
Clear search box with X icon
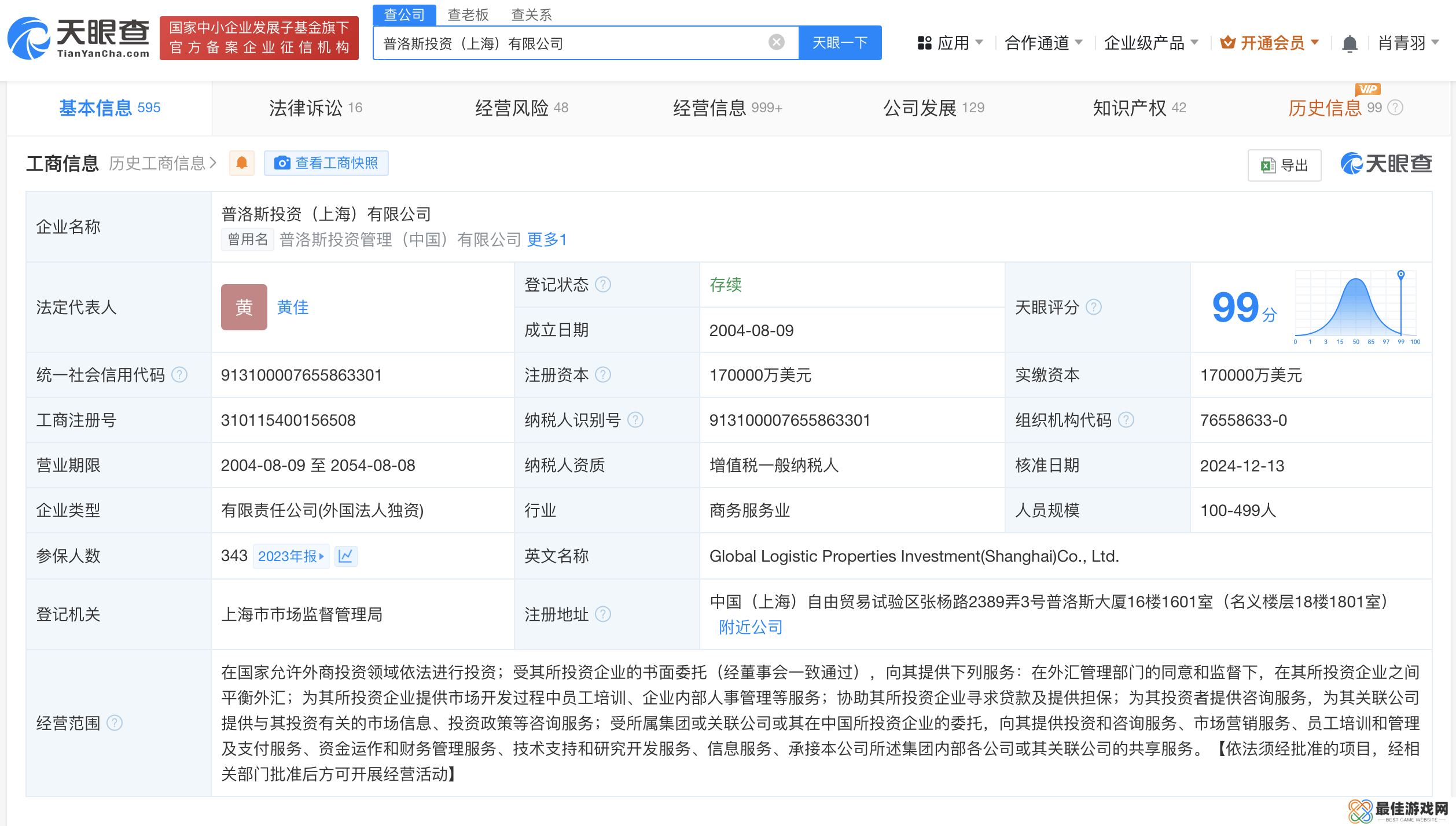[776, 42]
